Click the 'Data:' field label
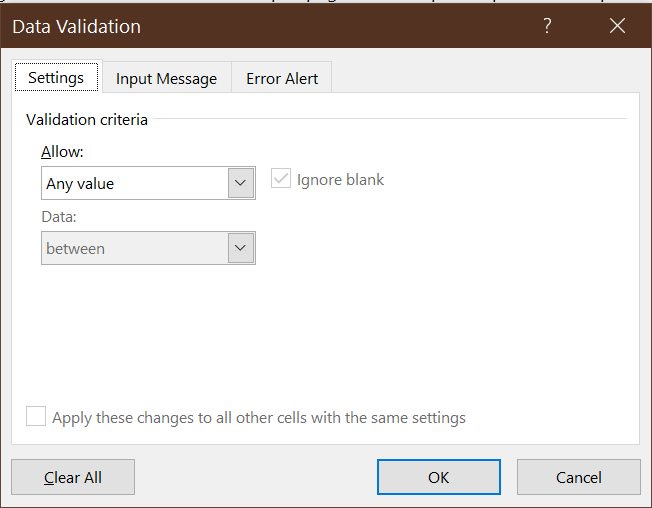This screenshot has width=652, height=508. click(x=58, y=216)
